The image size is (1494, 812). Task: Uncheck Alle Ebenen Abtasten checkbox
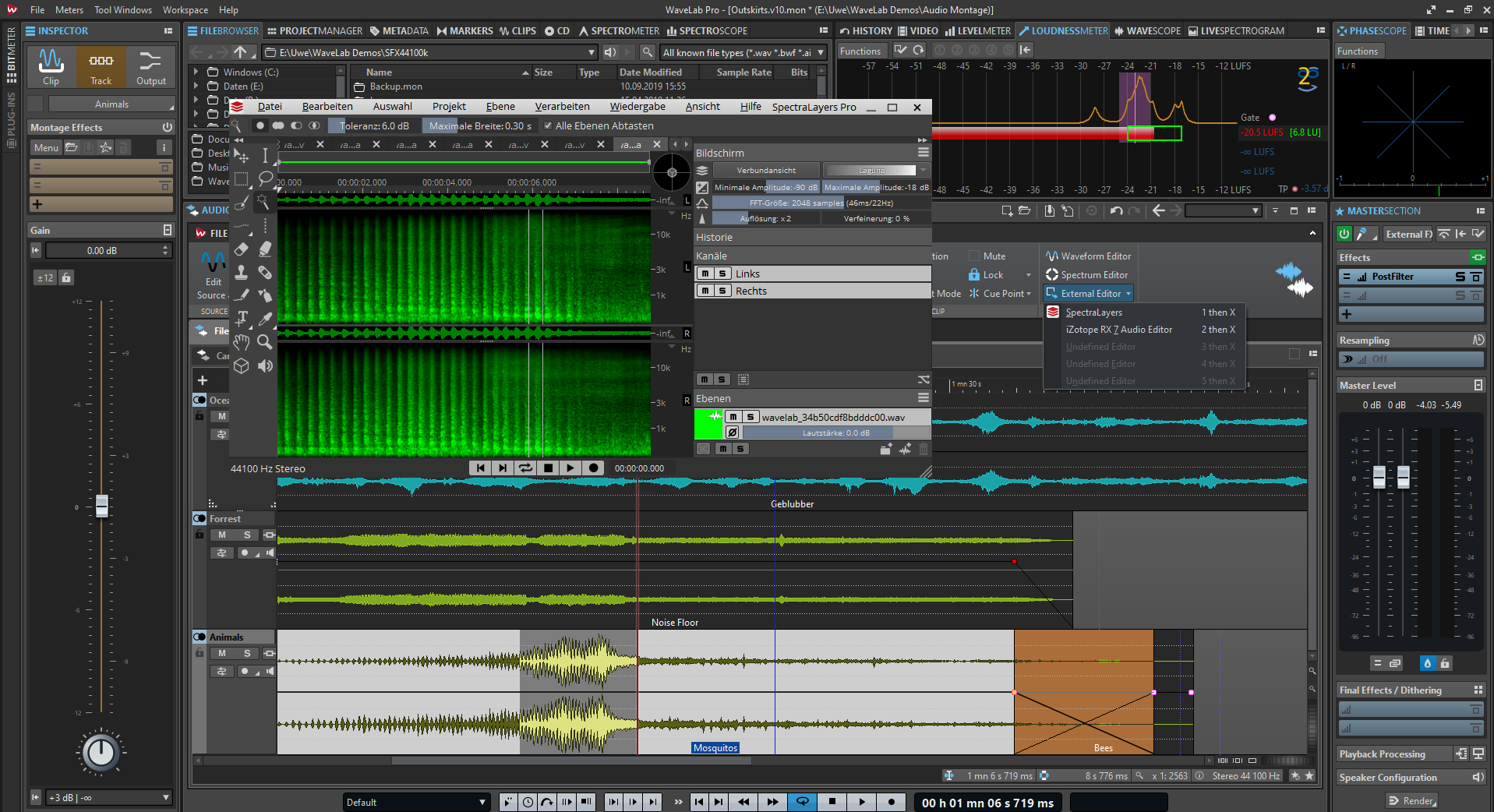pos(548,125)
